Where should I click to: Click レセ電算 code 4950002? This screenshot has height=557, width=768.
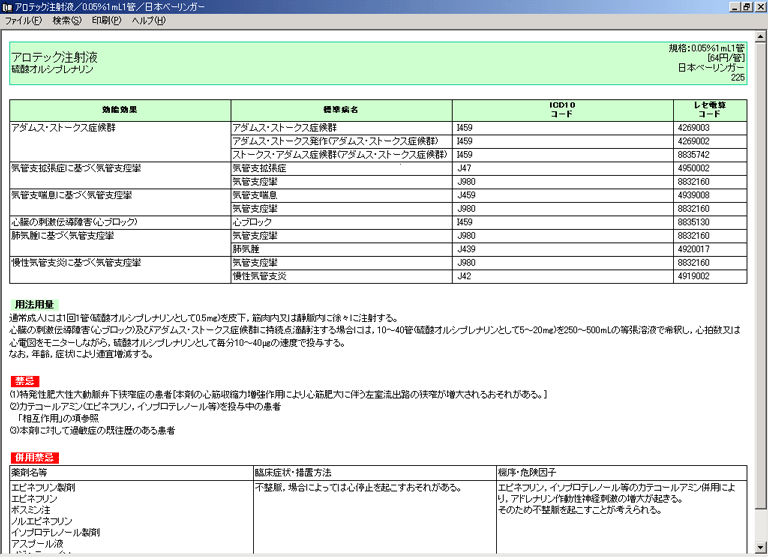point(694,169)
